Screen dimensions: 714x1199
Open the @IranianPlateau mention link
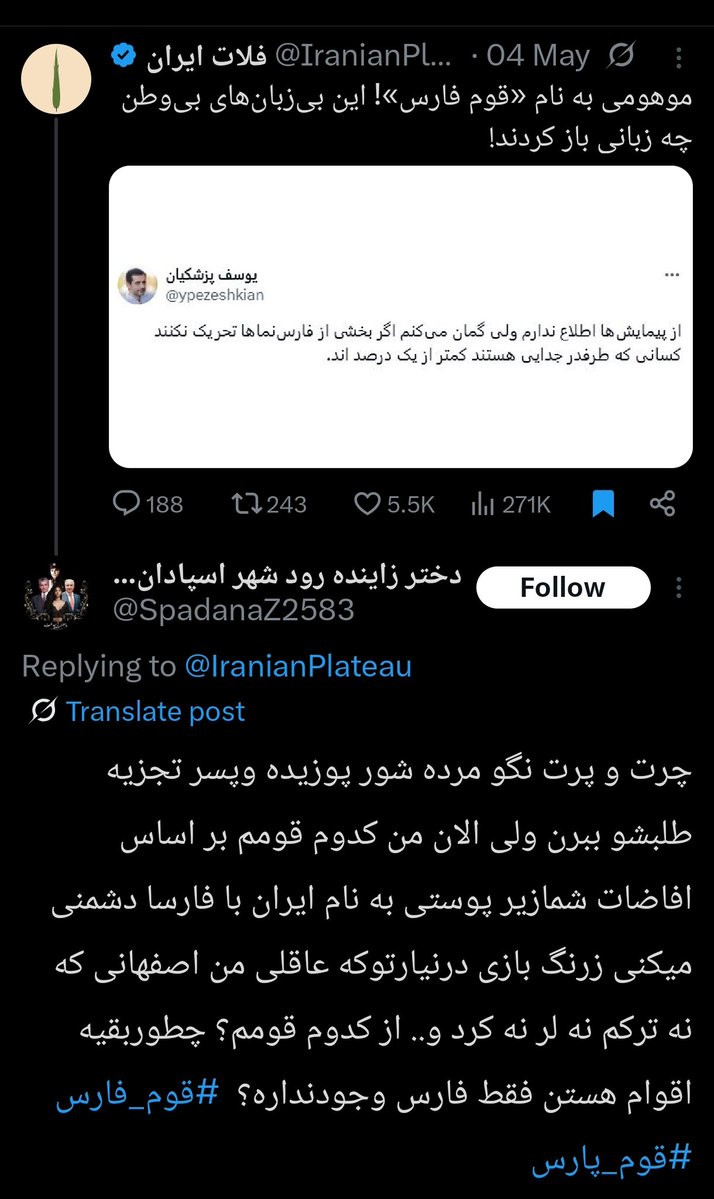[298, 667]
